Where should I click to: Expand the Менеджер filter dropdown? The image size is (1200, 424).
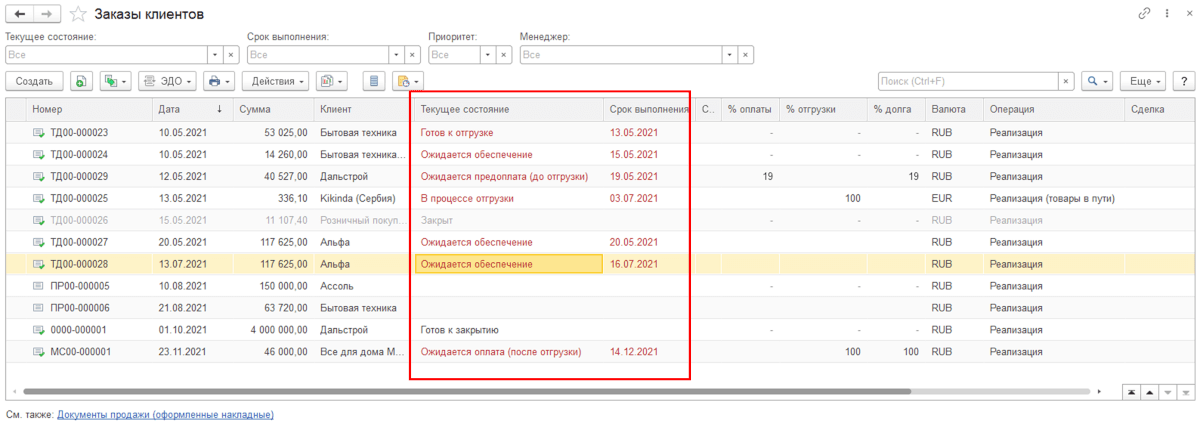pyautogui.click(x=729, y=54)
